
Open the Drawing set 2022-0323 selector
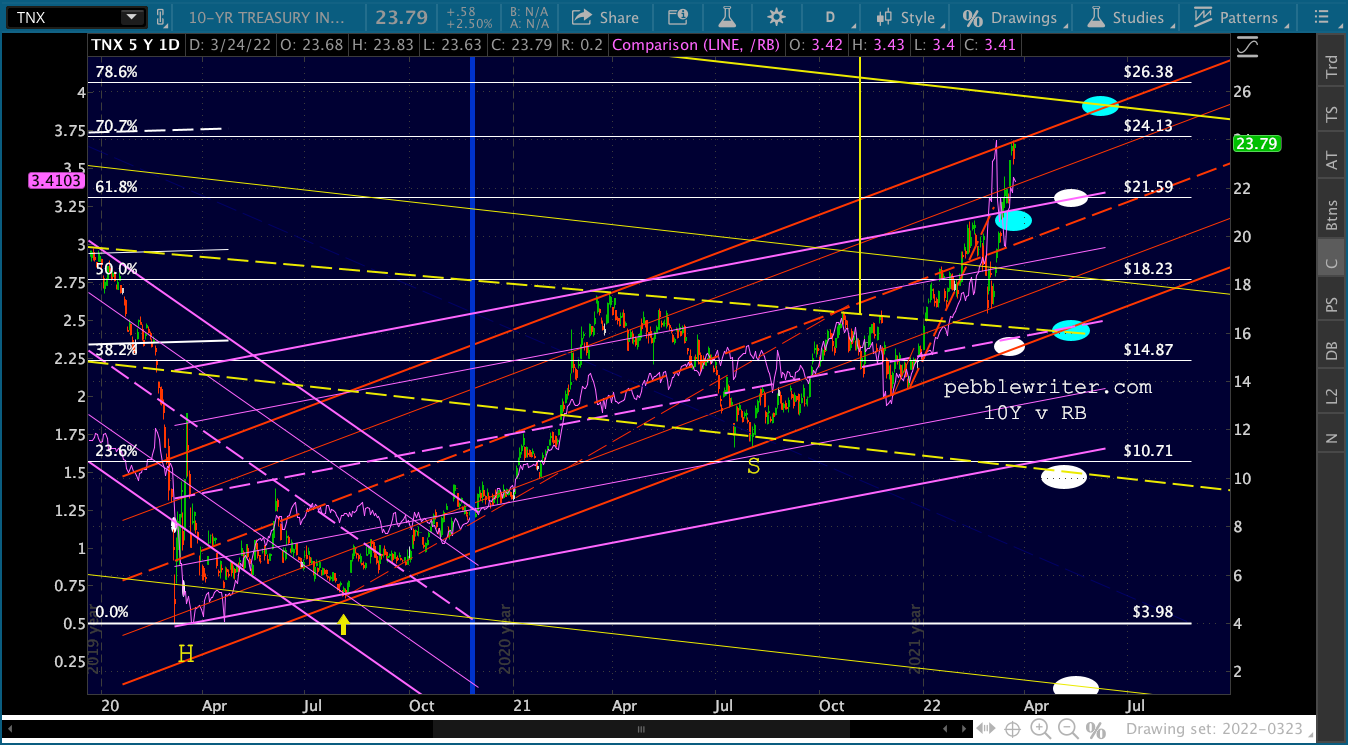point(1214,729)
